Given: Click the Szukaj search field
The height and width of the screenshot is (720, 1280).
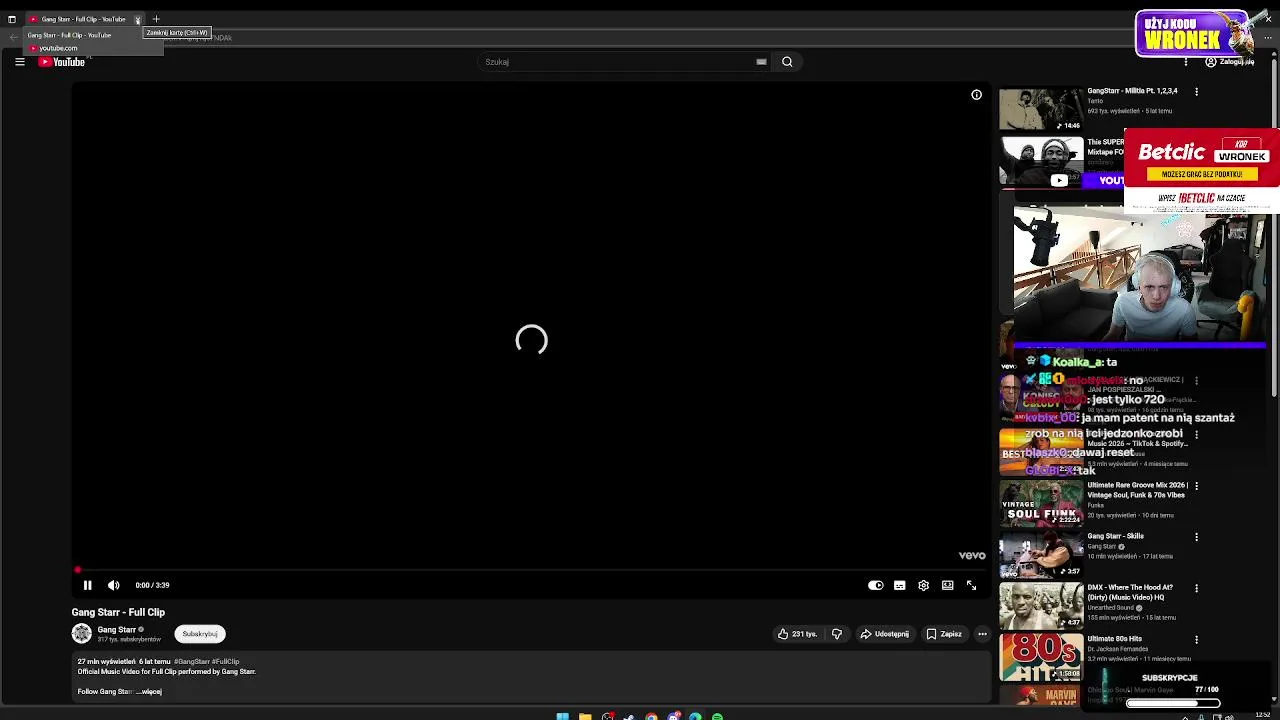Looking at the screenshot, I should (x=617, y=62).
